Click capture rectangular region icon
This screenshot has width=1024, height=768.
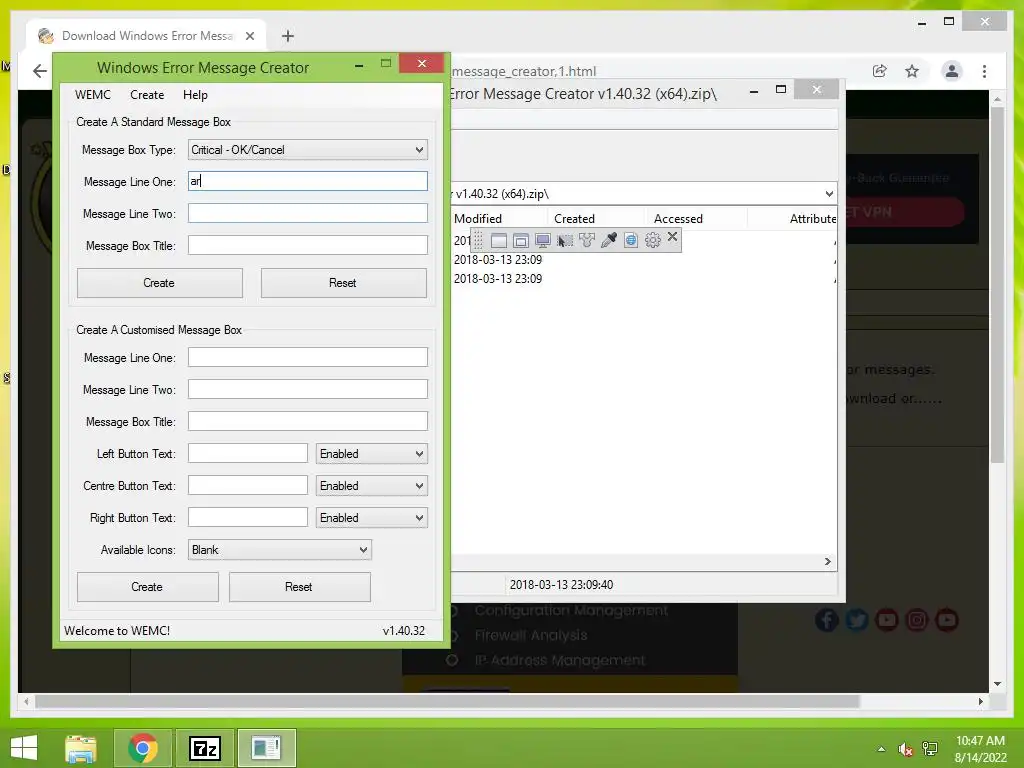pyautogui.click(x=565, y=240)
